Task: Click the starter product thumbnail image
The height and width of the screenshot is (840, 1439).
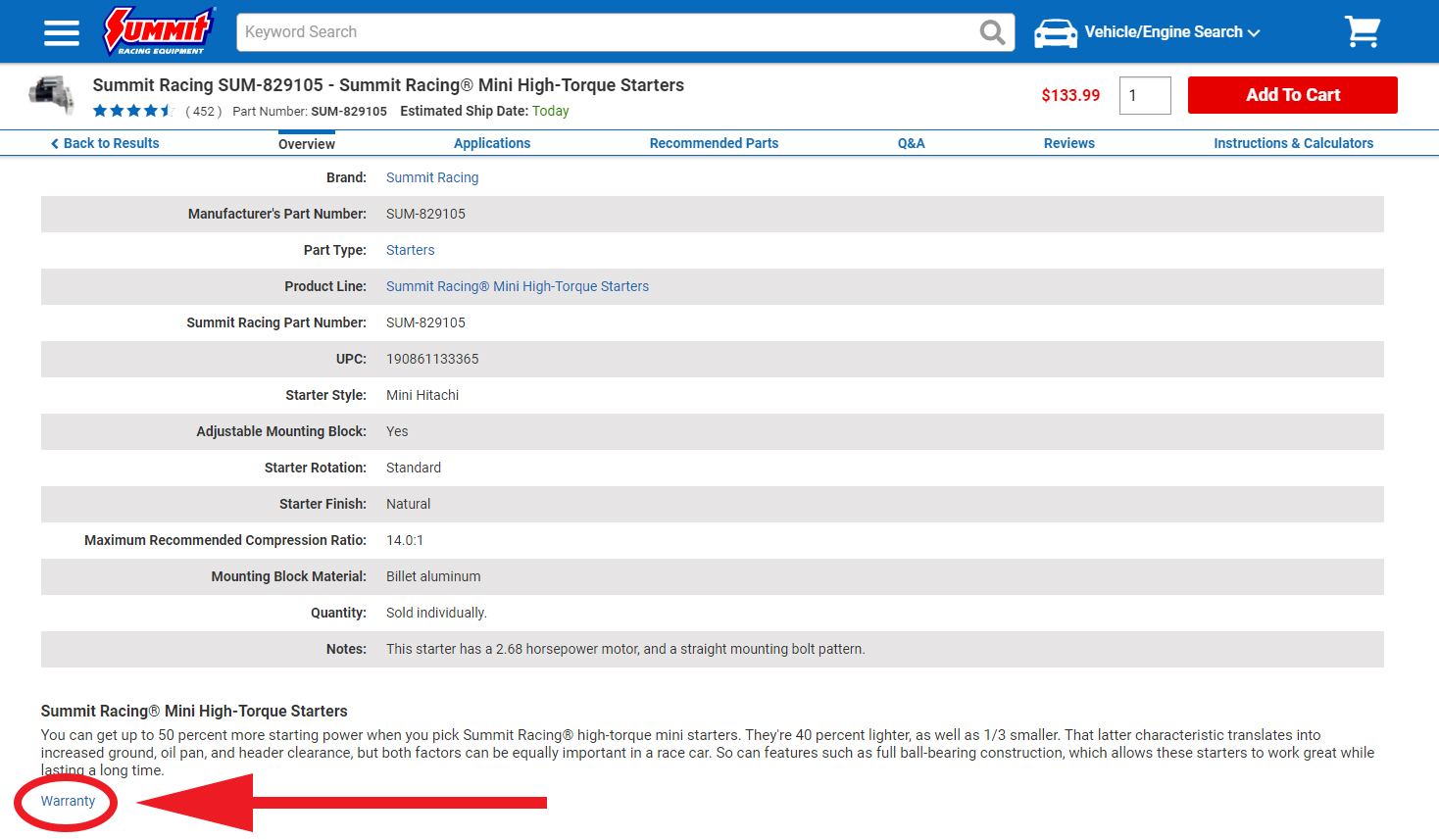Action: (x=52, y=95)
